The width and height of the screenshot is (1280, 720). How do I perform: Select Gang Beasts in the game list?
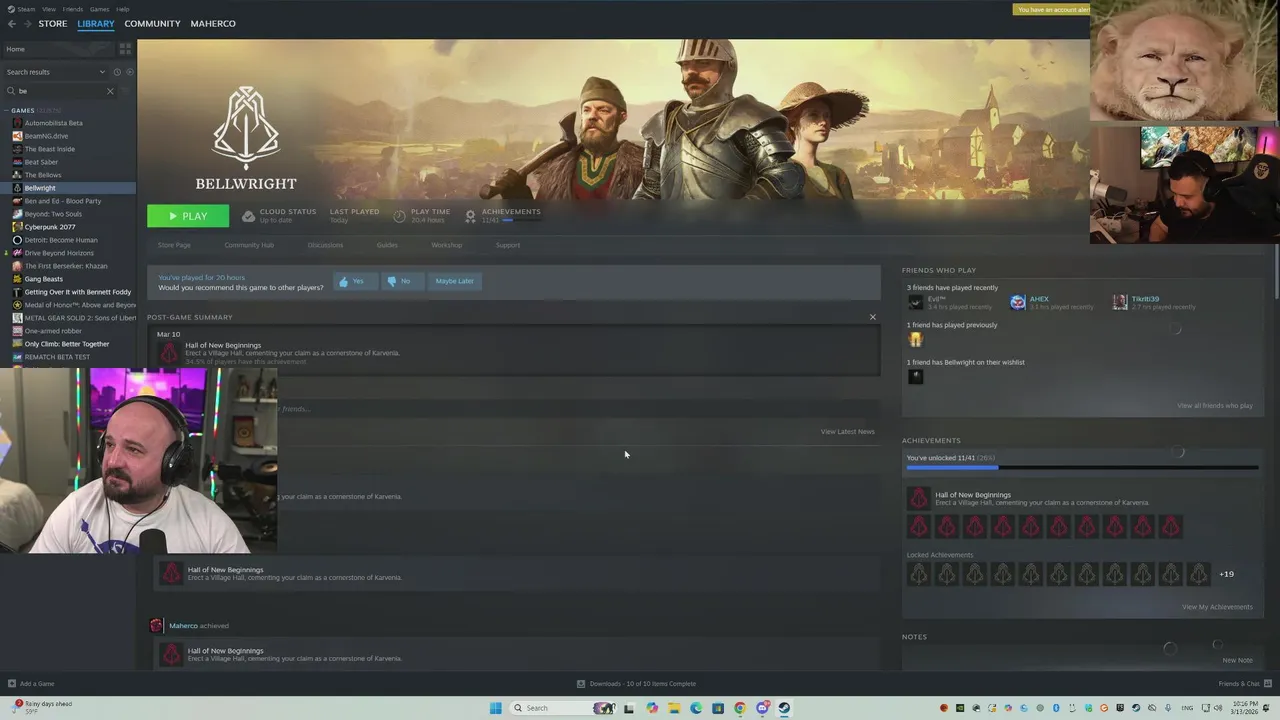tap(44, 279)
